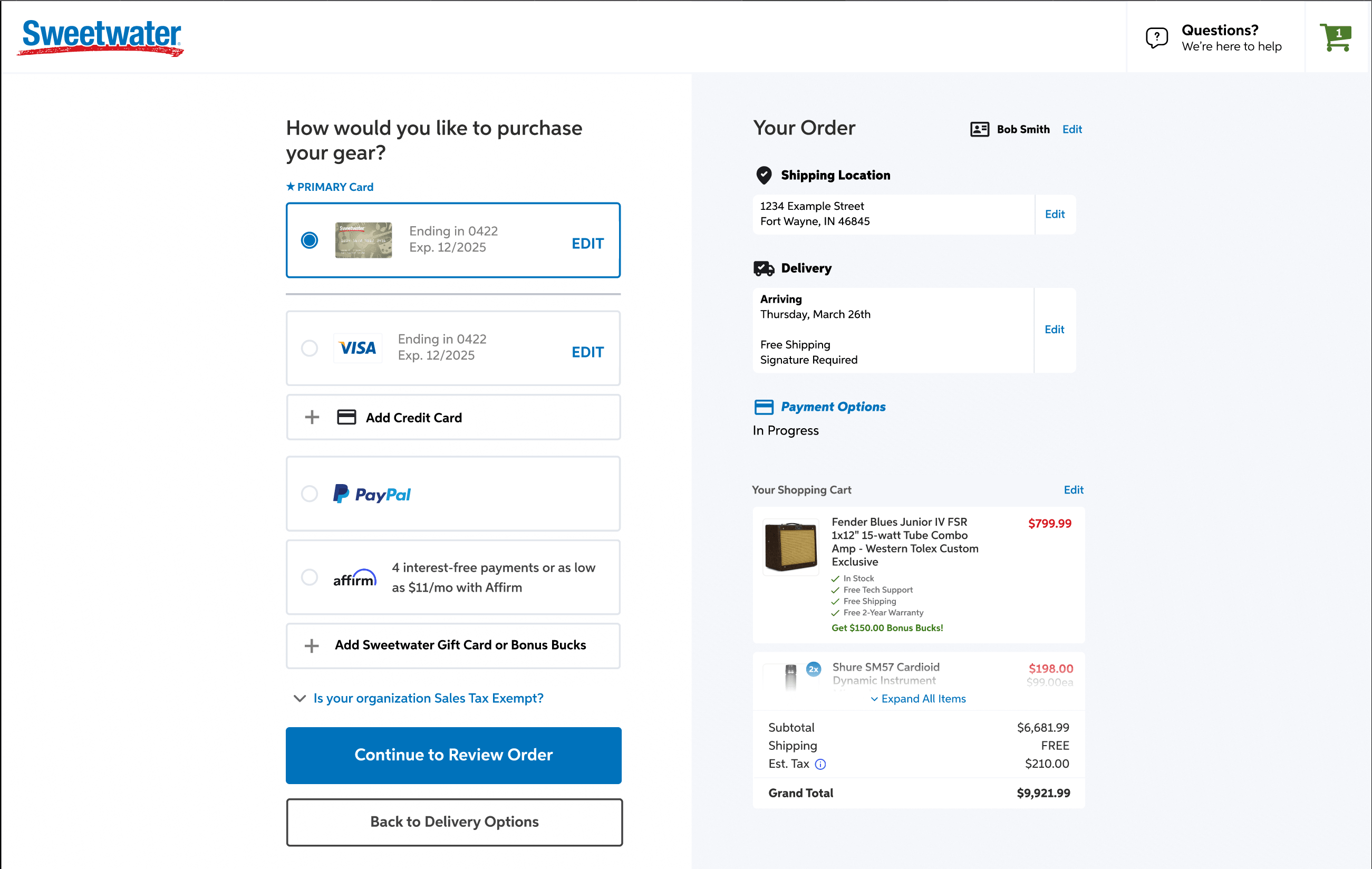Click Continue to Review Order
The image size is (1372, 869).
pos(453,755)
